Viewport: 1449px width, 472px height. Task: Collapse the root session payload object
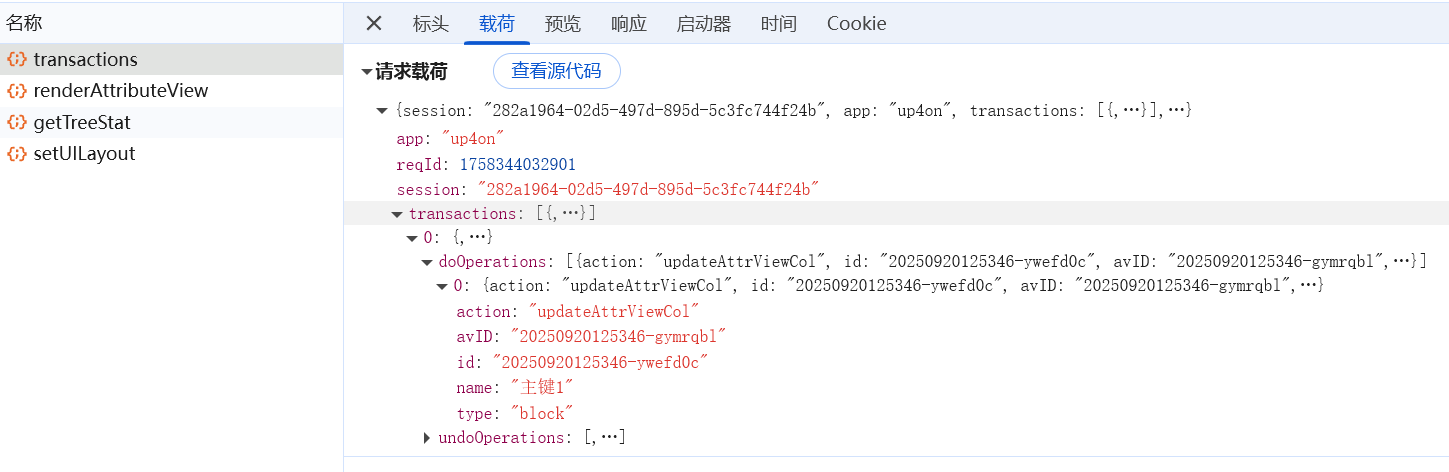point(382,111)
